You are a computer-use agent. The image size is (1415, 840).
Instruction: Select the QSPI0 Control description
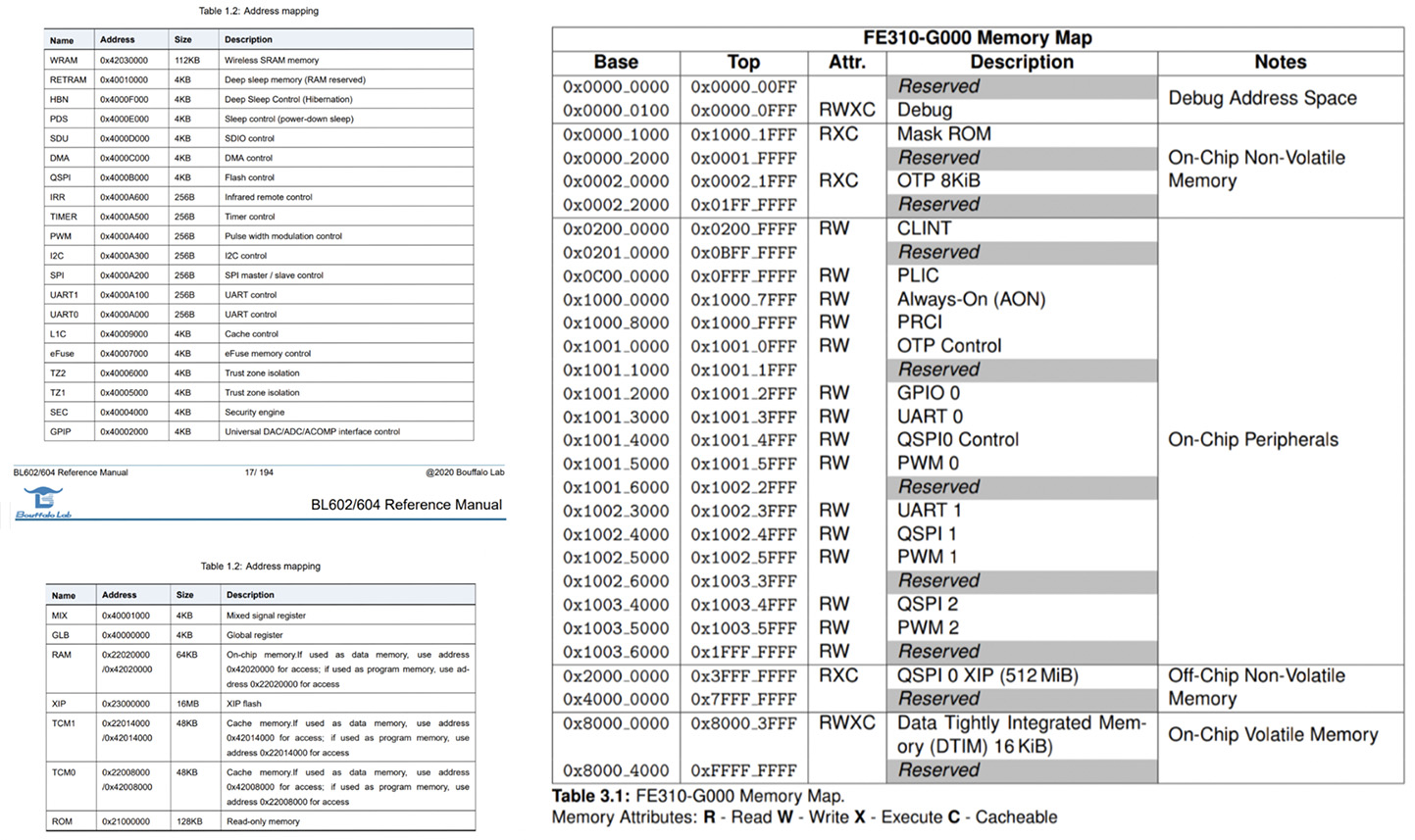(957, 440)
